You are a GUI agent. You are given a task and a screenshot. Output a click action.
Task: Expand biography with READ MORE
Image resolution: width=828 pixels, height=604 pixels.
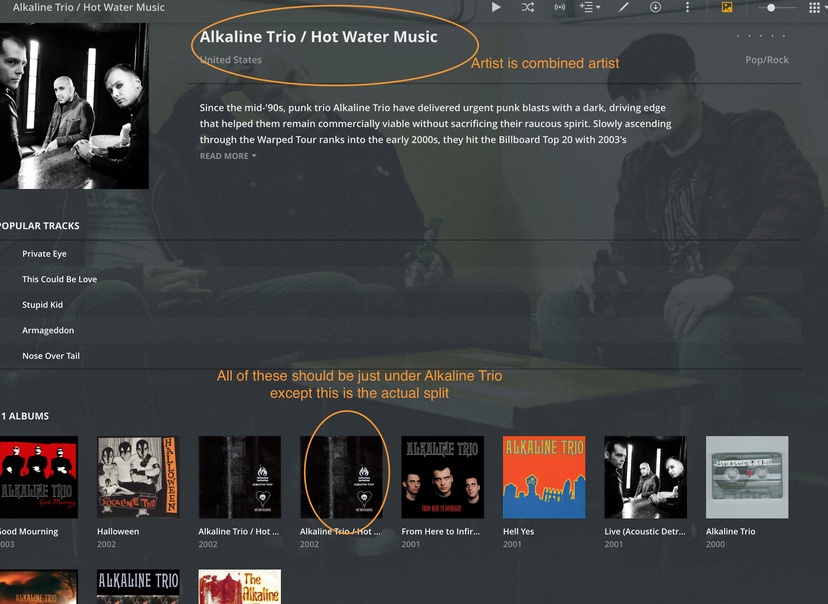click(x=228, y=156)
